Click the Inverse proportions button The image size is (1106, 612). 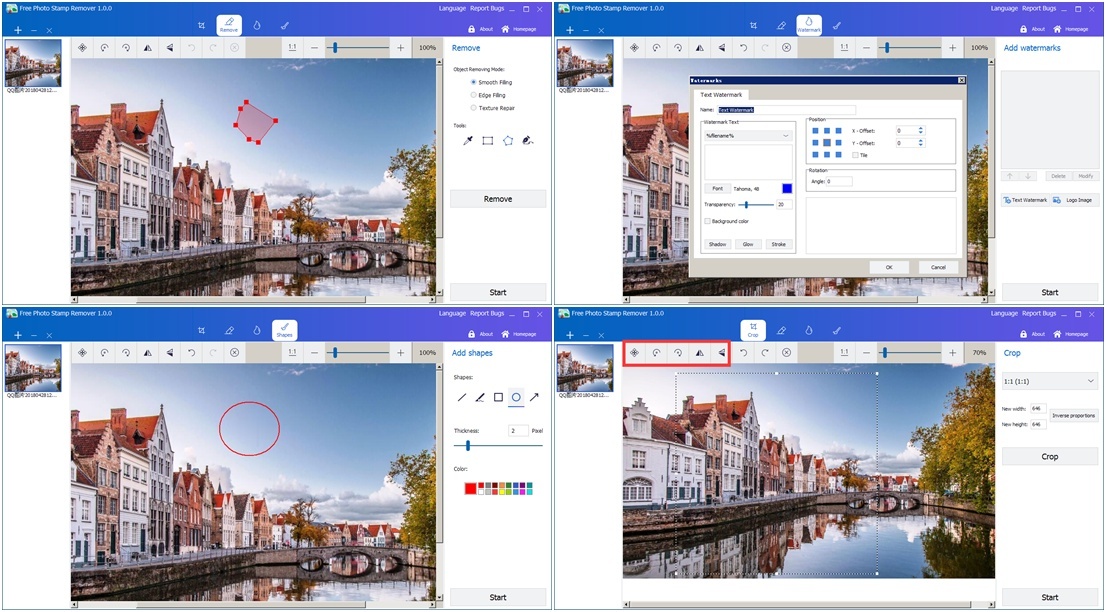(x=1073, y=415)
